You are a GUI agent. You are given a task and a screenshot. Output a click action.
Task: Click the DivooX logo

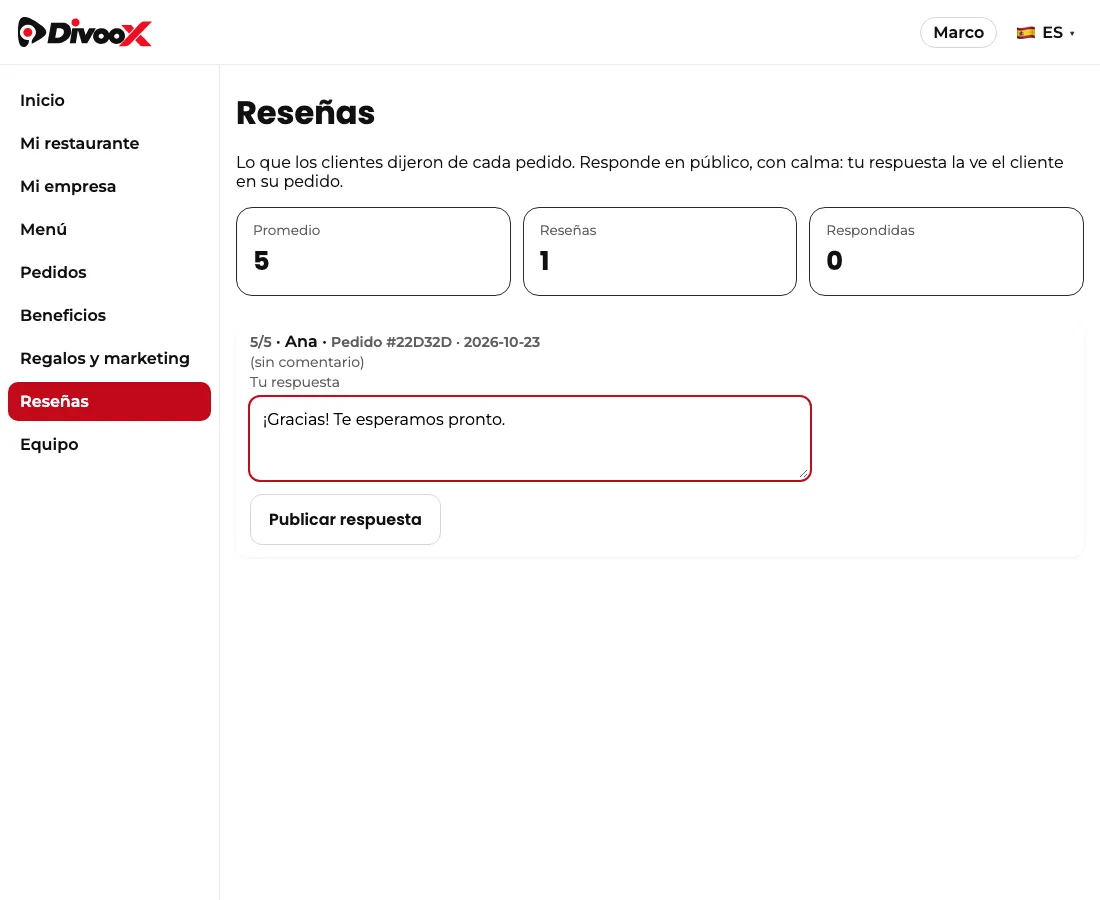point(84,32)
